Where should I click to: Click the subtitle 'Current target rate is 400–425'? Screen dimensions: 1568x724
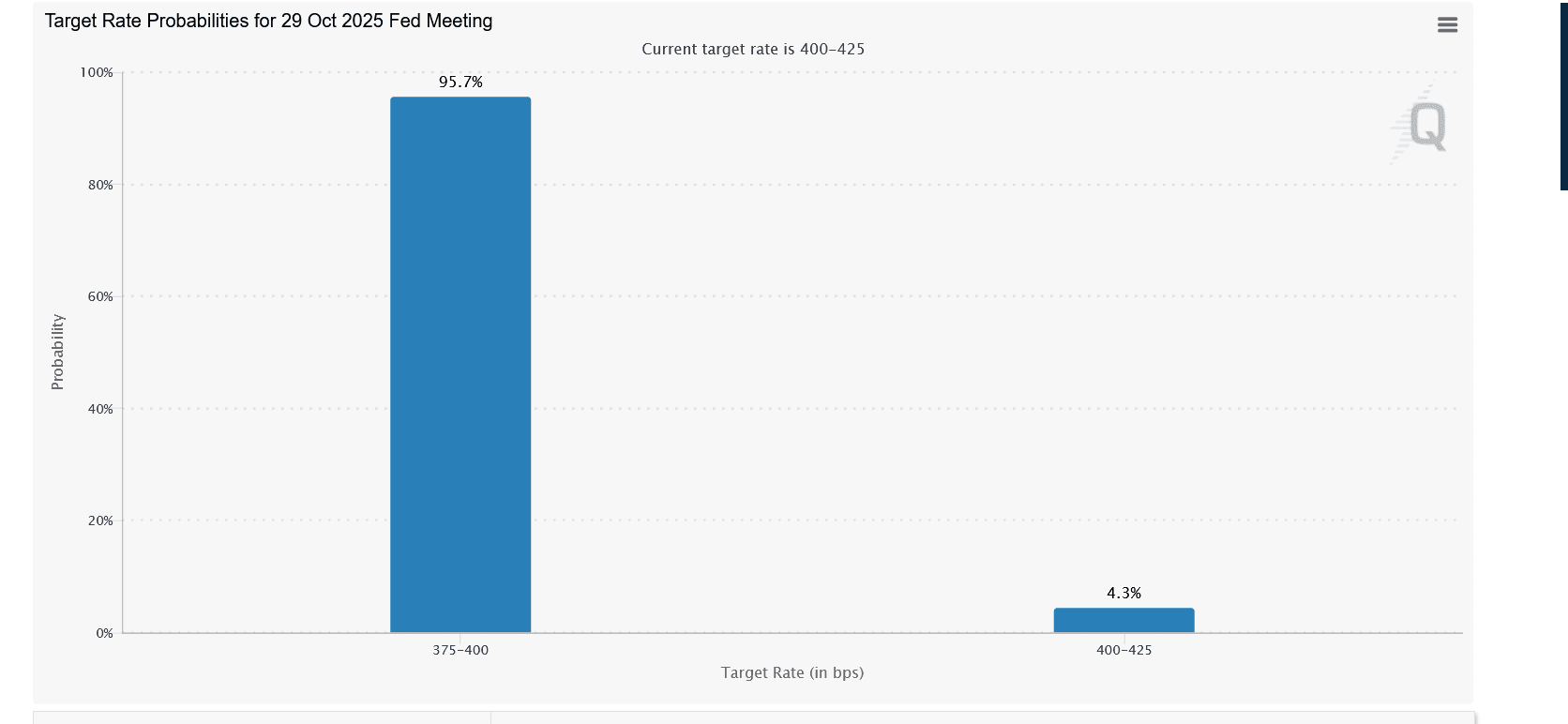click(754, 49)
